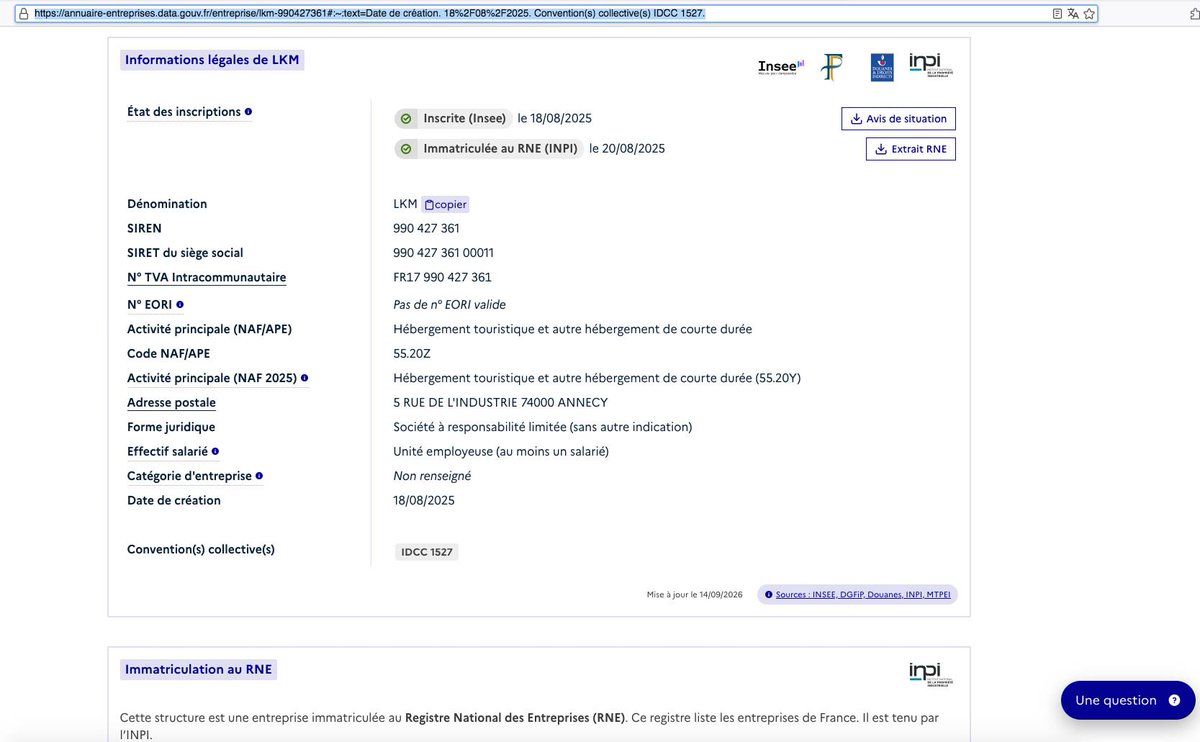Click the Convention(s) collective(s) label
Screen dimensions: 1200x742
click(201, 550)
